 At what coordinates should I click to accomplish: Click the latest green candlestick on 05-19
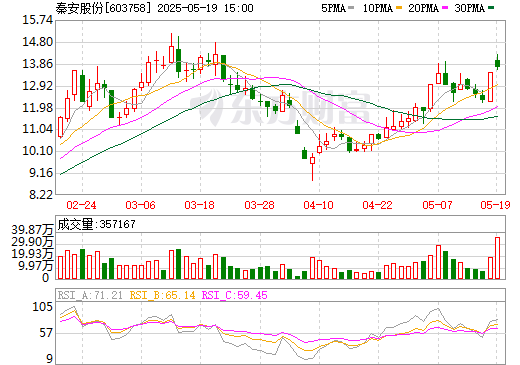pos(498,63)
